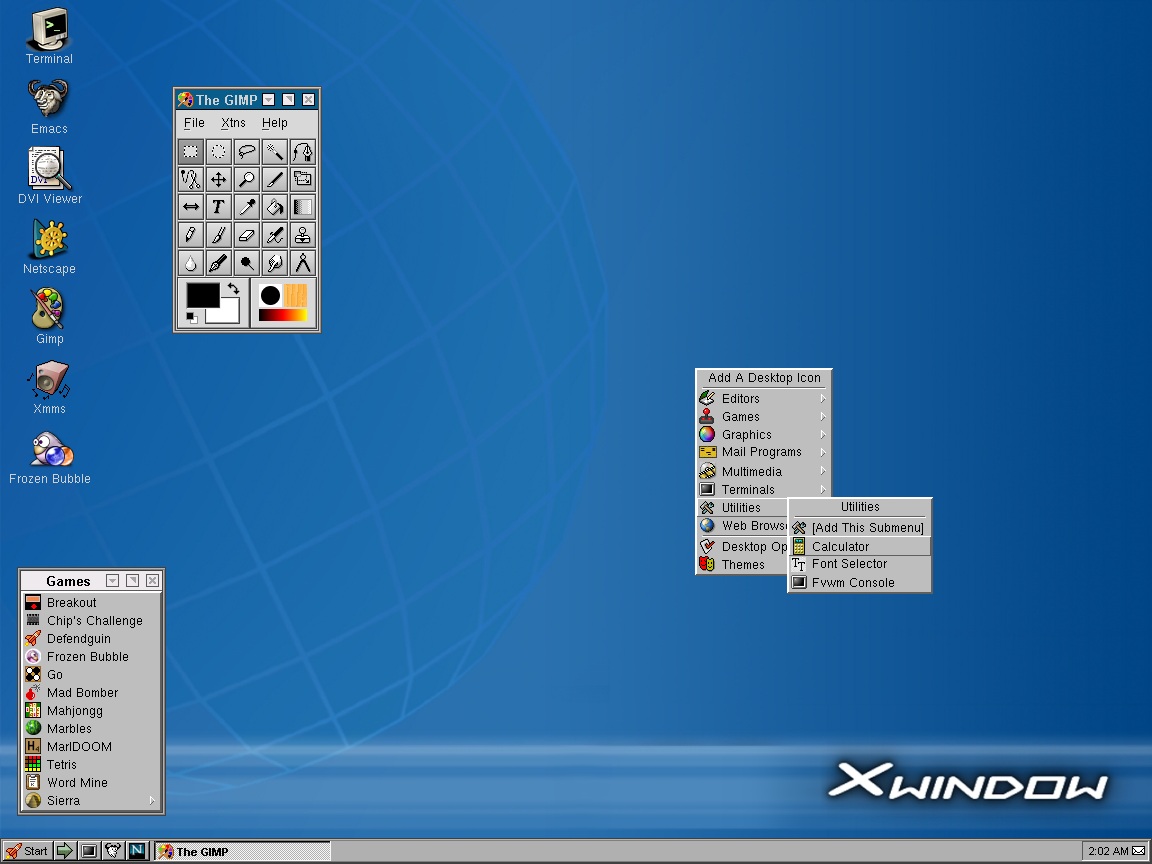Viewport: 1152px width, 864px height.
Task: Open the Xtns menu in GIMP
Action: (x=233, y=122)
